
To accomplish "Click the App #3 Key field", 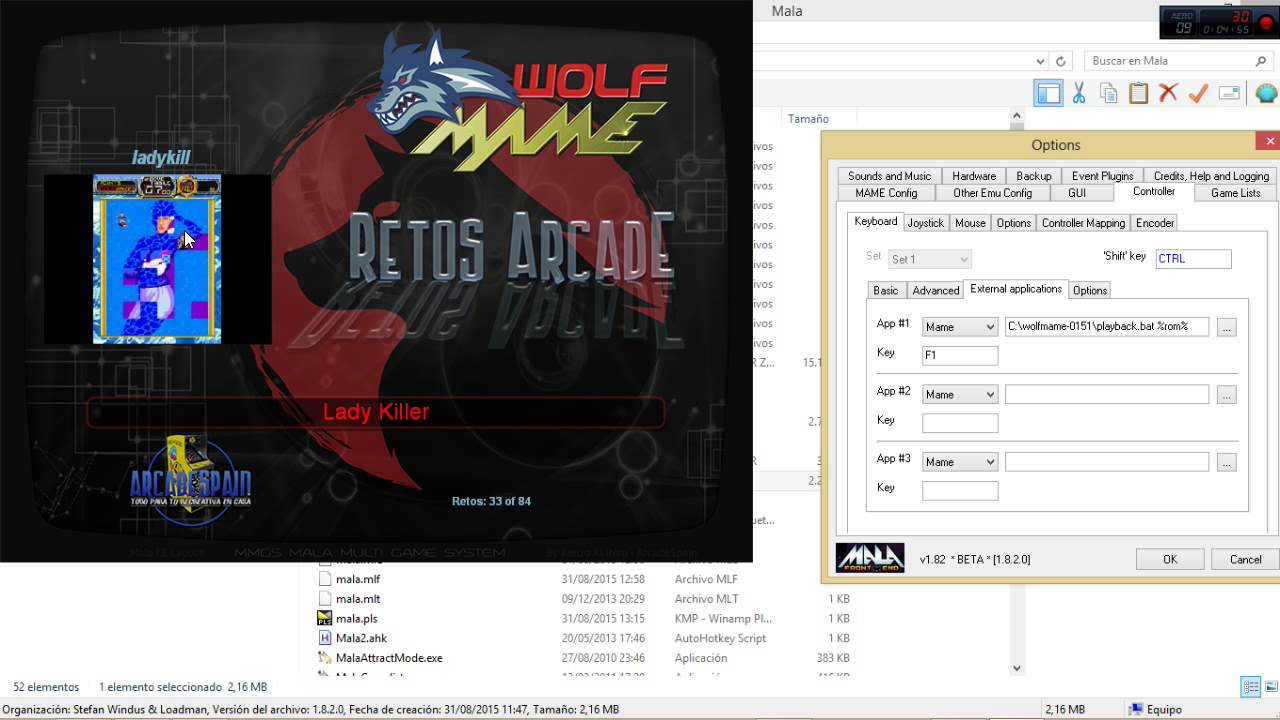I will pyautogui.click(x=960, y=491).
